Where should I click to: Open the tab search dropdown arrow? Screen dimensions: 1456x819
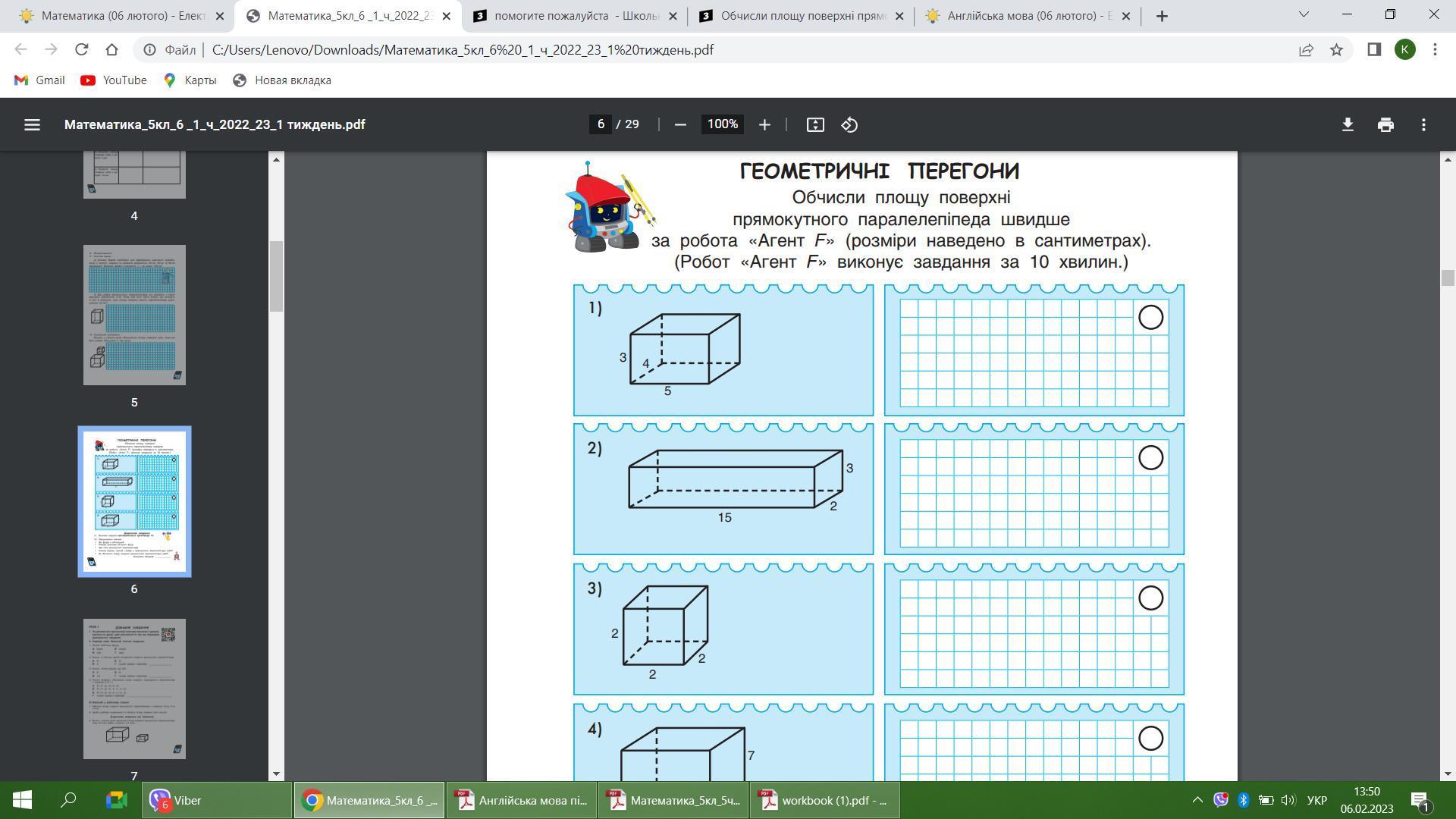click(1304, 14)
